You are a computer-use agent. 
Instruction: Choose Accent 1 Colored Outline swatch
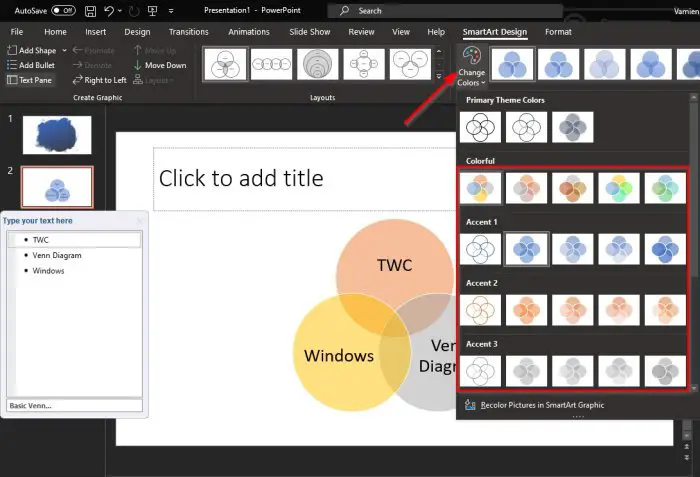coord(480,249)
